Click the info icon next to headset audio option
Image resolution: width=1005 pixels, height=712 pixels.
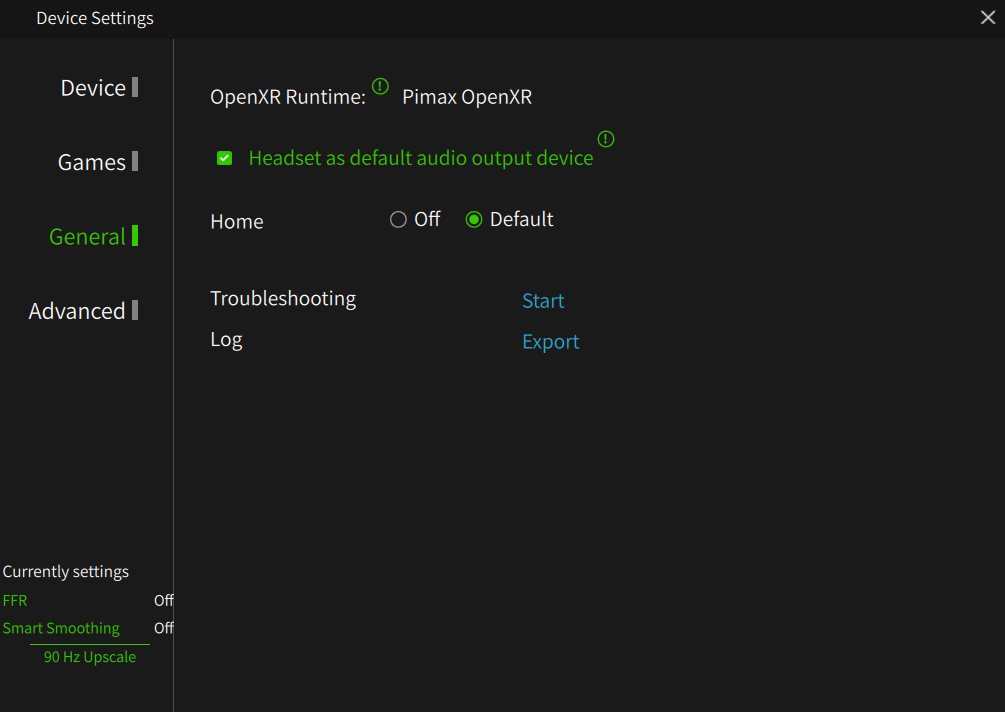pos(606,139)
